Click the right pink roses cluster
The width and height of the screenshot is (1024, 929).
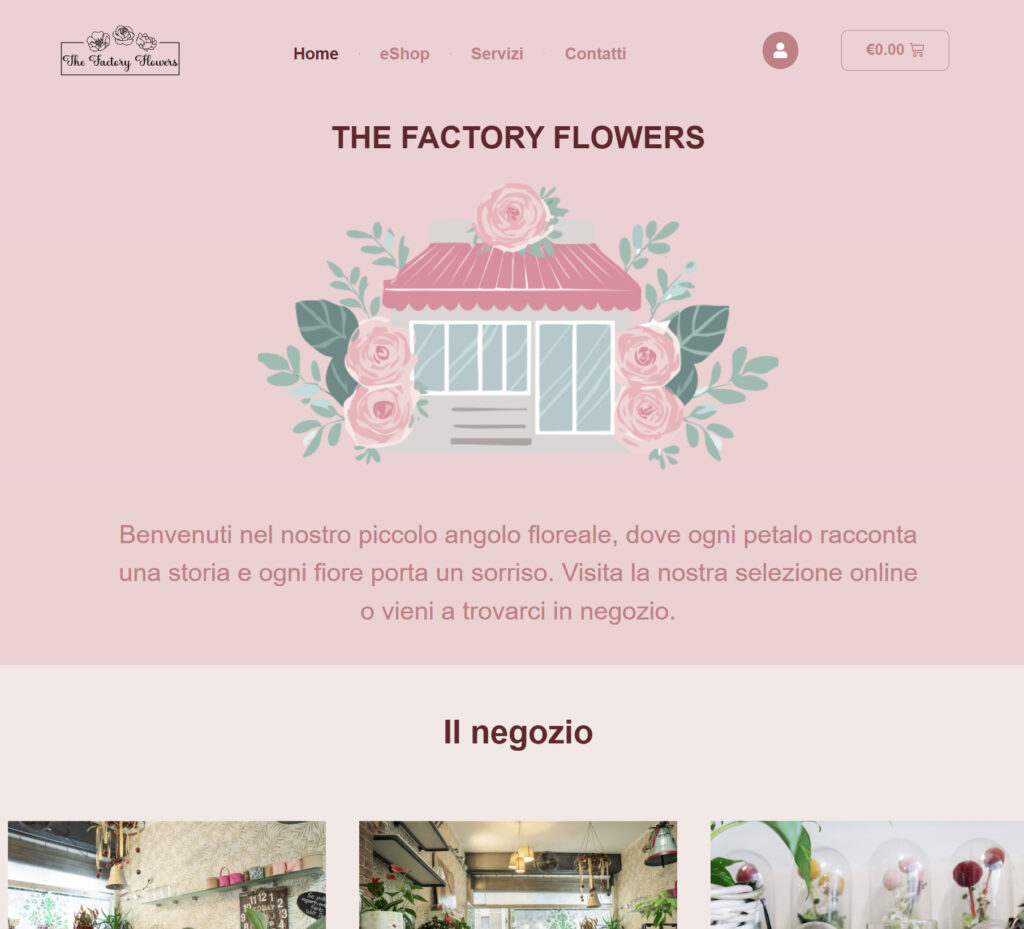[x=648, y=385]
